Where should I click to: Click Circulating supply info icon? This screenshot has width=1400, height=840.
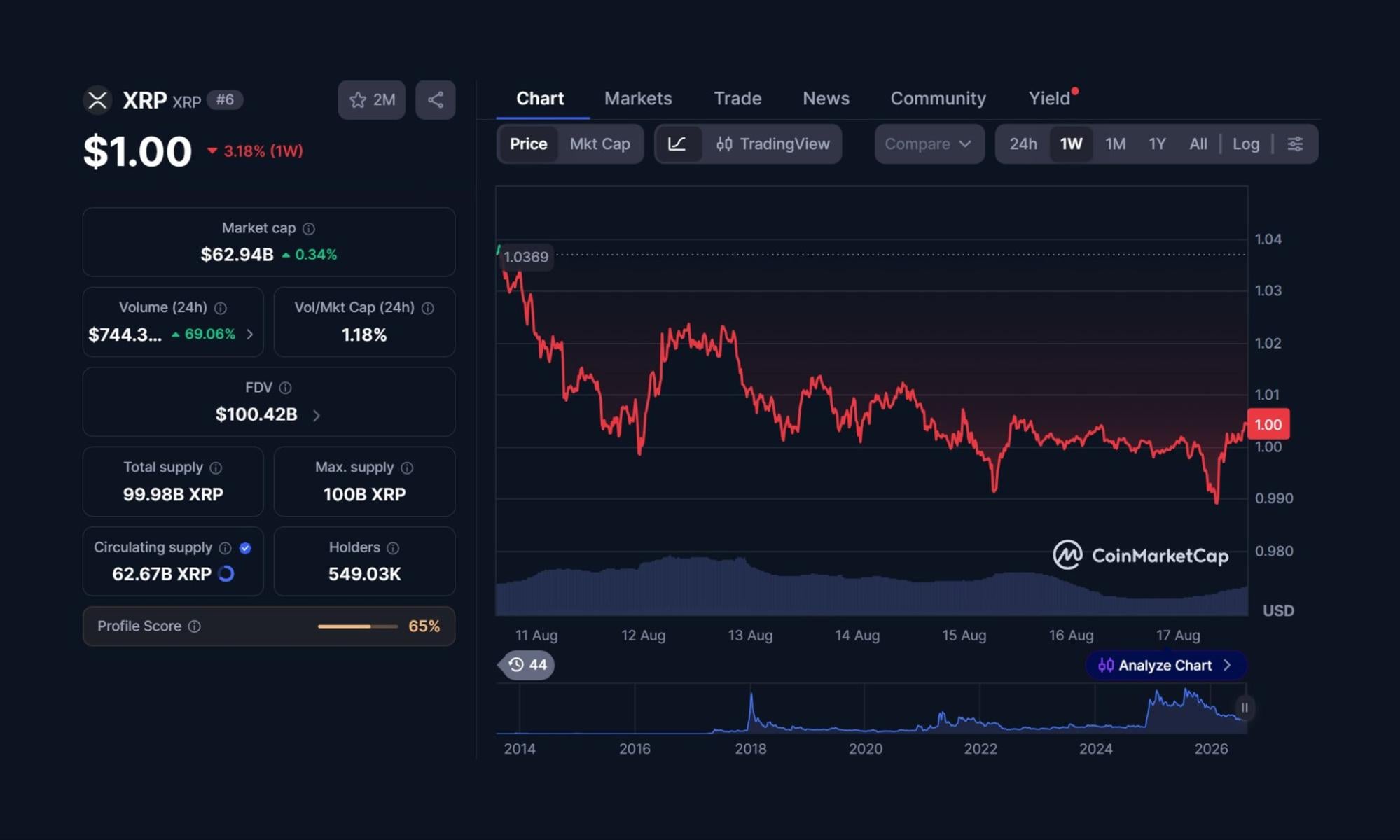pyautogui.click(x=225, y=548)
